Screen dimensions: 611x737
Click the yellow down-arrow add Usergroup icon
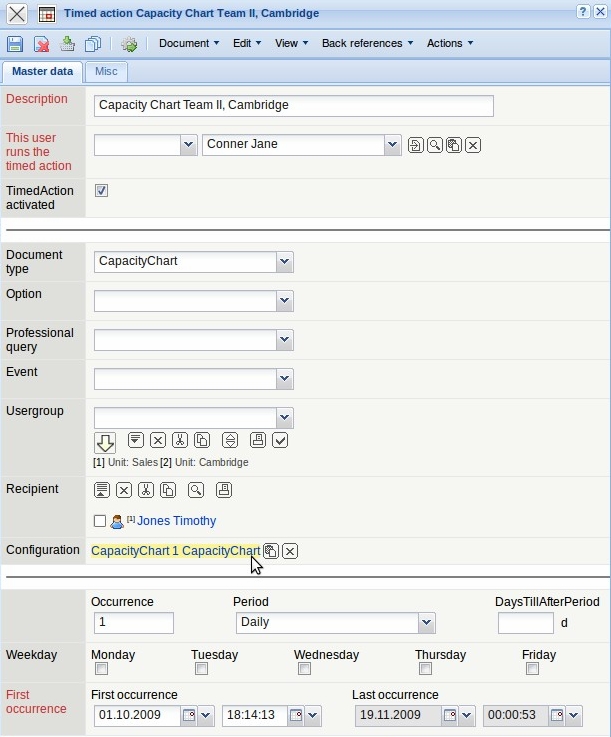point(105,442)
